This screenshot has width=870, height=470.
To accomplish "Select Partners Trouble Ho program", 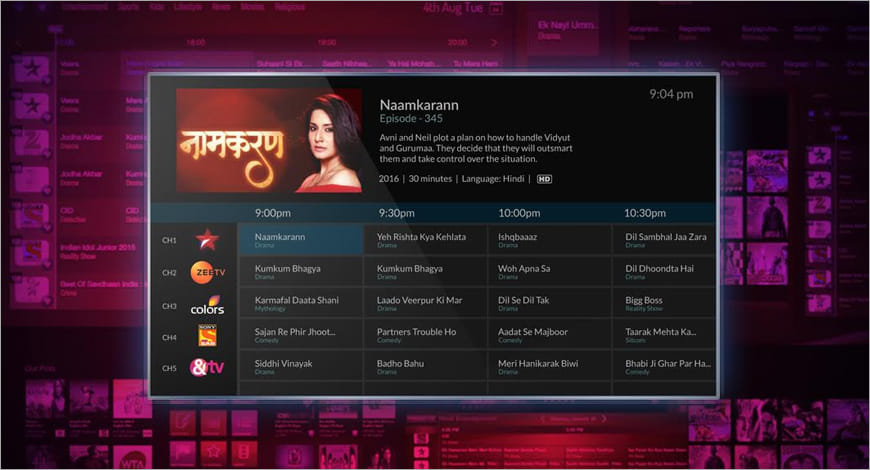I will click(425, 335).
